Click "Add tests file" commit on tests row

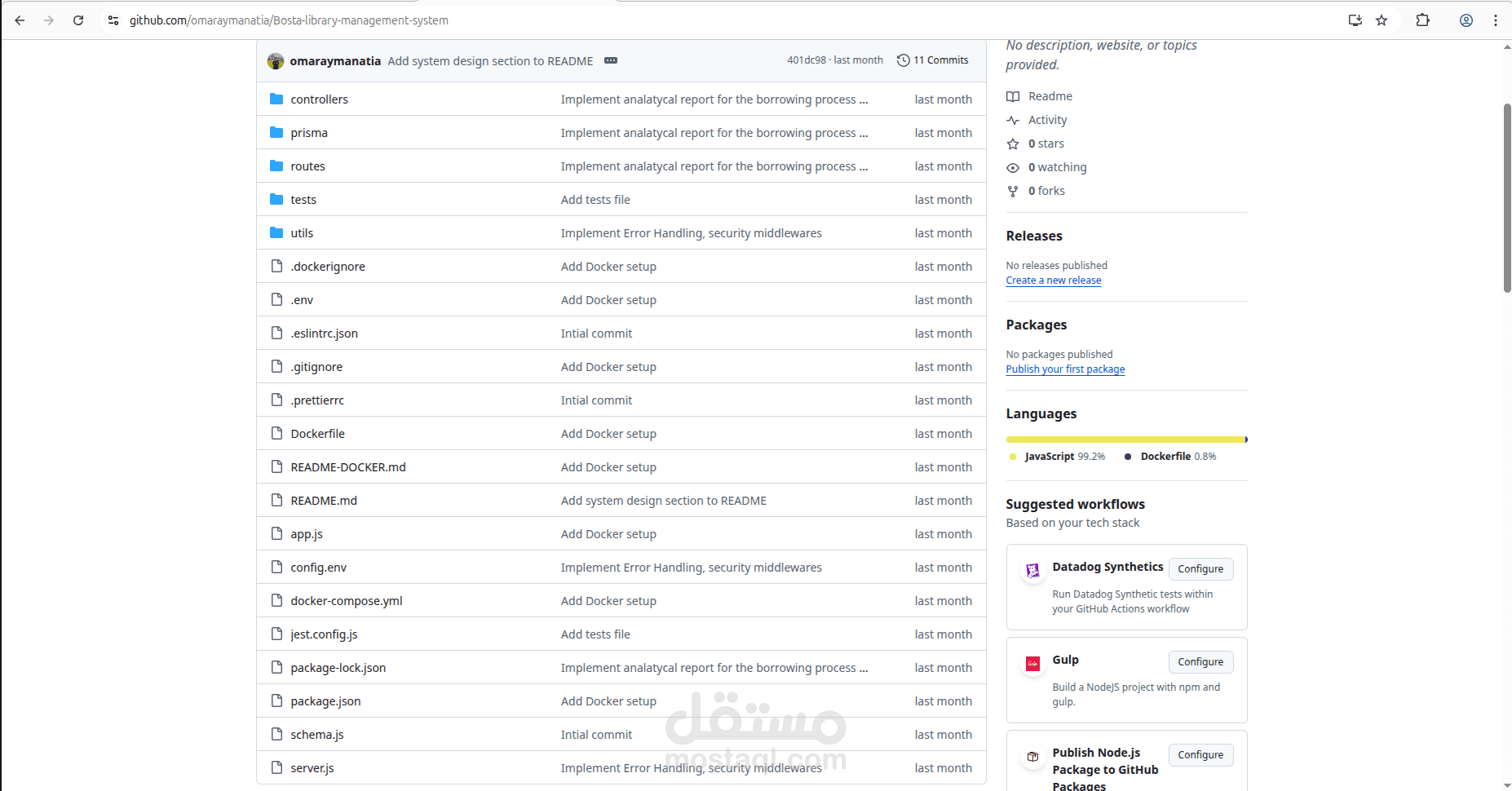pos(595,200)
